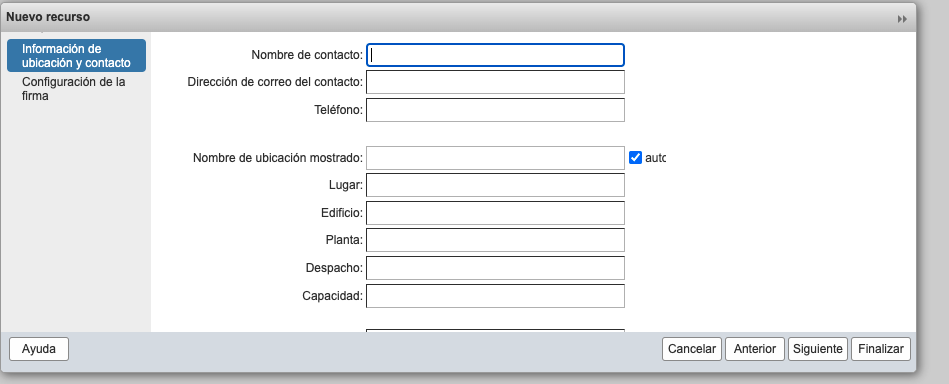Click the Nombre de contacto field
This screenshot has width=949, height=384.
click(x=495, y=55)
